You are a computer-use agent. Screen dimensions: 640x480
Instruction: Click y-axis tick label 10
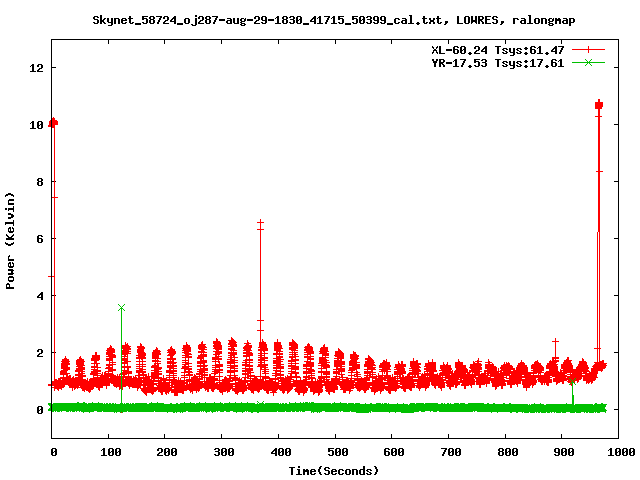pos(36,125)
